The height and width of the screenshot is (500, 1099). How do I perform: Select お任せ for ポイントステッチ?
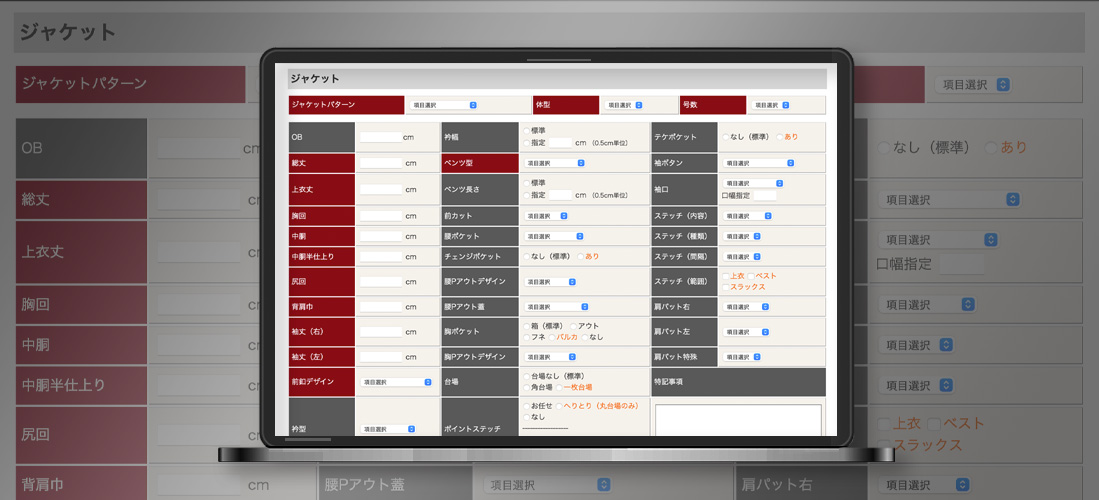coord(526,405)
